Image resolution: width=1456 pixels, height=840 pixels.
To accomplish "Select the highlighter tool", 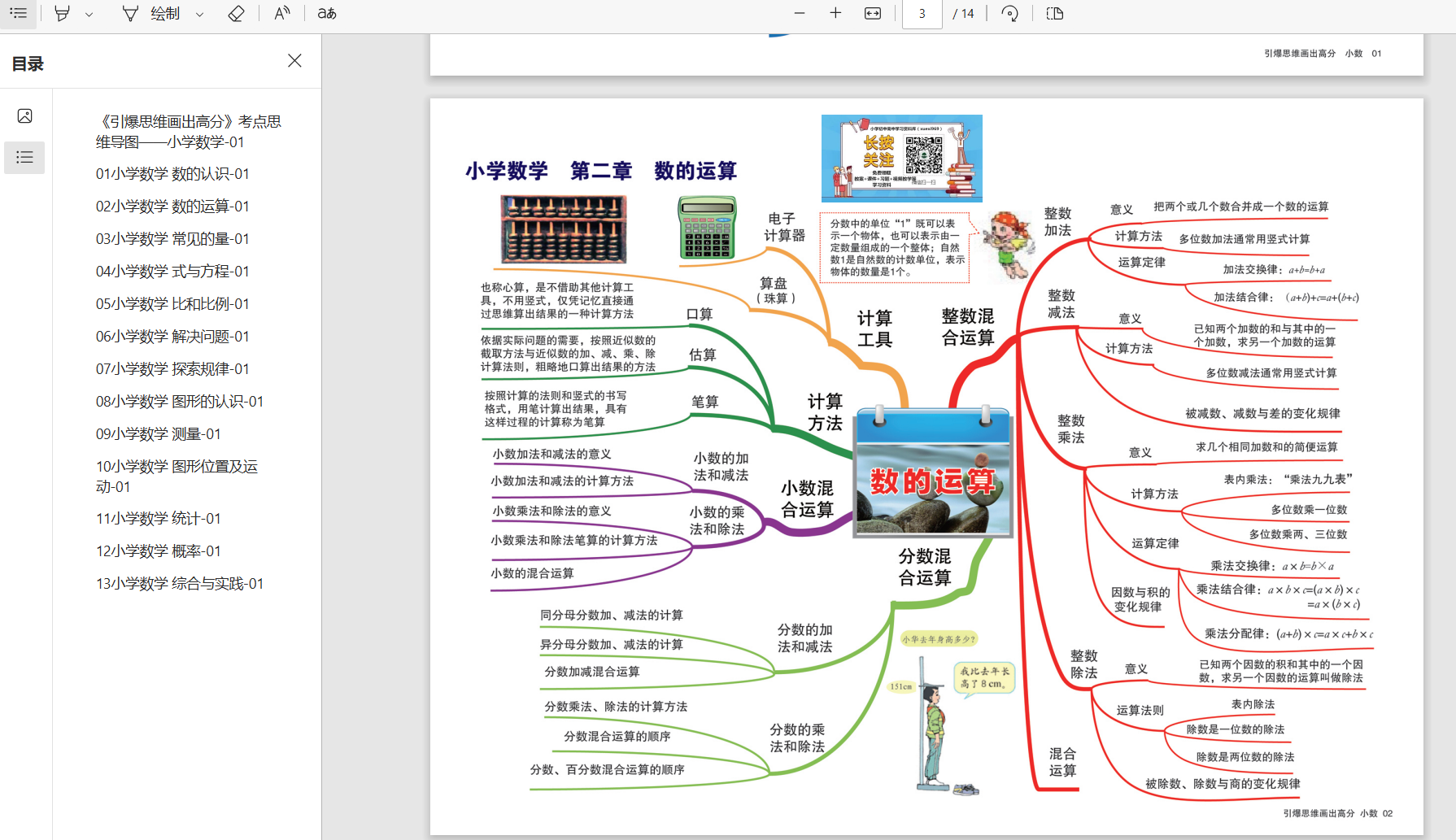I will (x=62, y=14).
